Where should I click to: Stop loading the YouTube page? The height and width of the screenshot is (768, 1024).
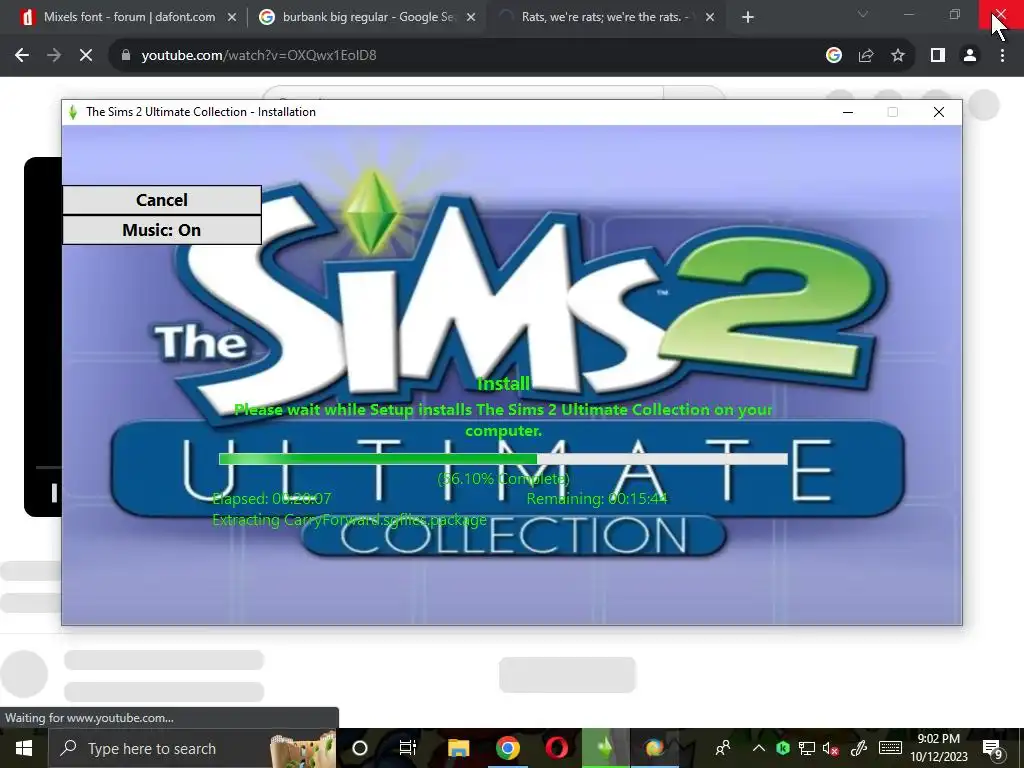86,56
